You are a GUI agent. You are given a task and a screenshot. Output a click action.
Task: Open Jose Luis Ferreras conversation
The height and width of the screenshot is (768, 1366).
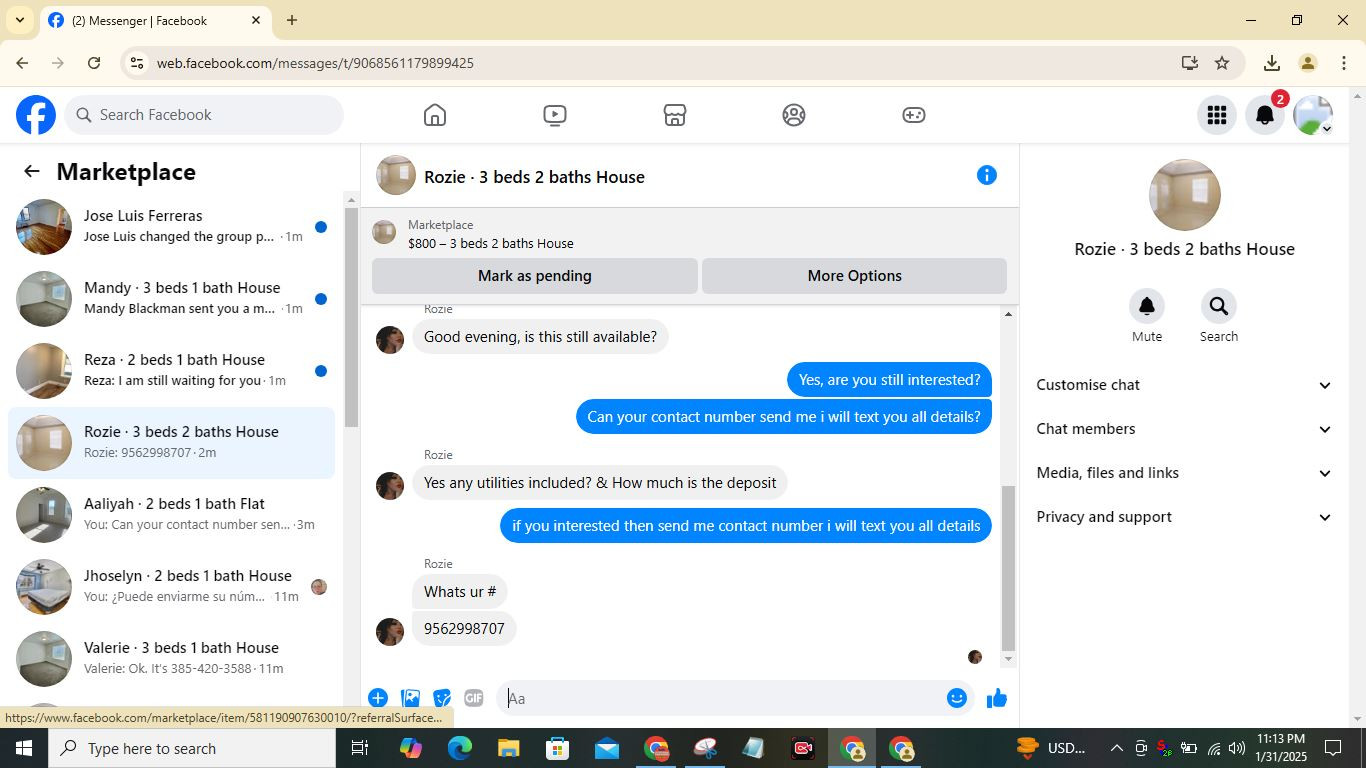pos(172,227)
